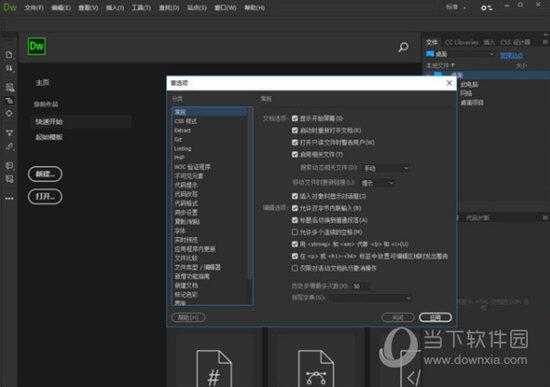550x387 pixels.
Task: Switch to the CC Libraries tab
Action: [x=461, y=42]
